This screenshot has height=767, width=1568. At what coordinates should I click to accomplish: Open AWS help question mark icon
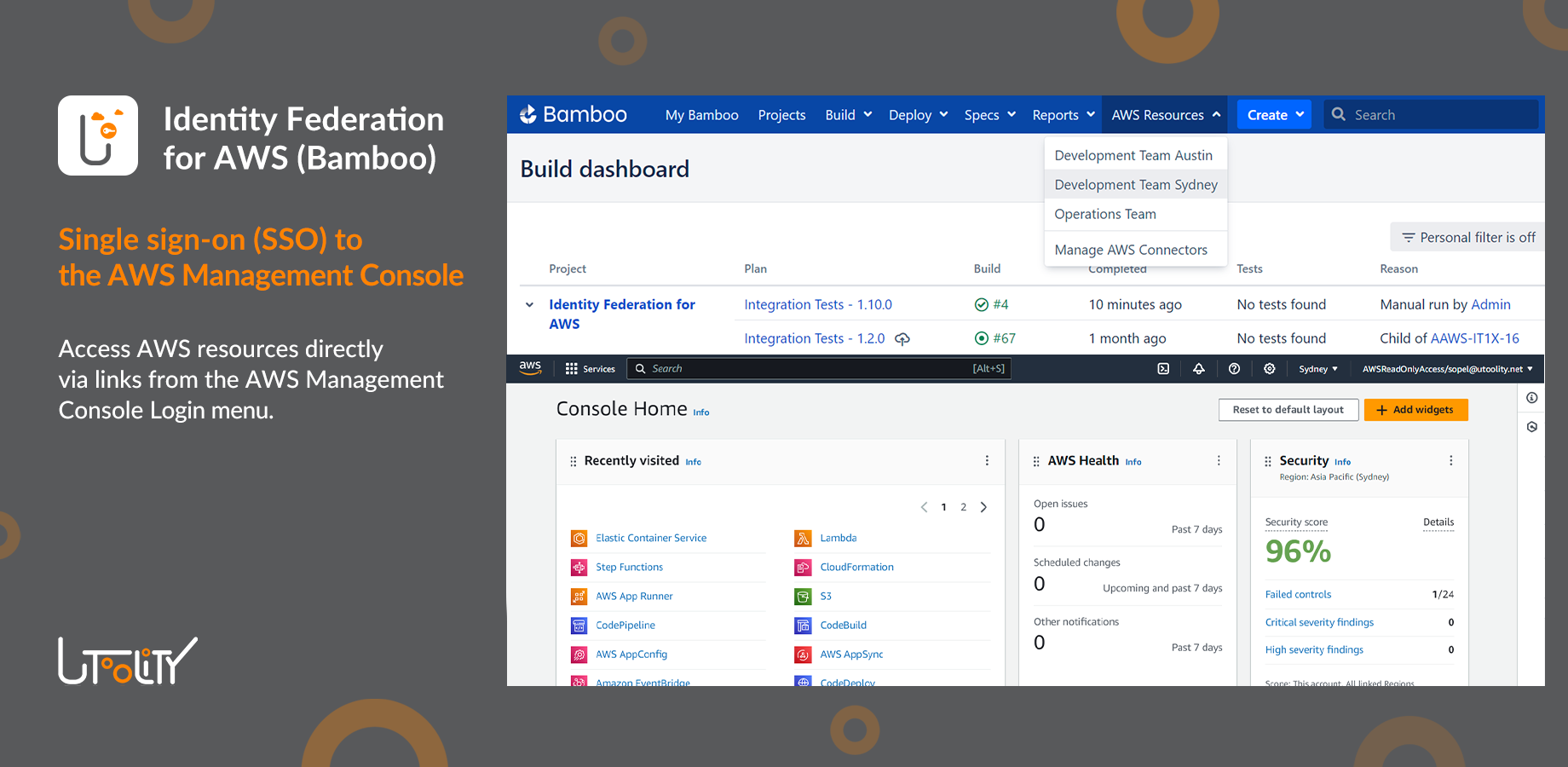1234,369
